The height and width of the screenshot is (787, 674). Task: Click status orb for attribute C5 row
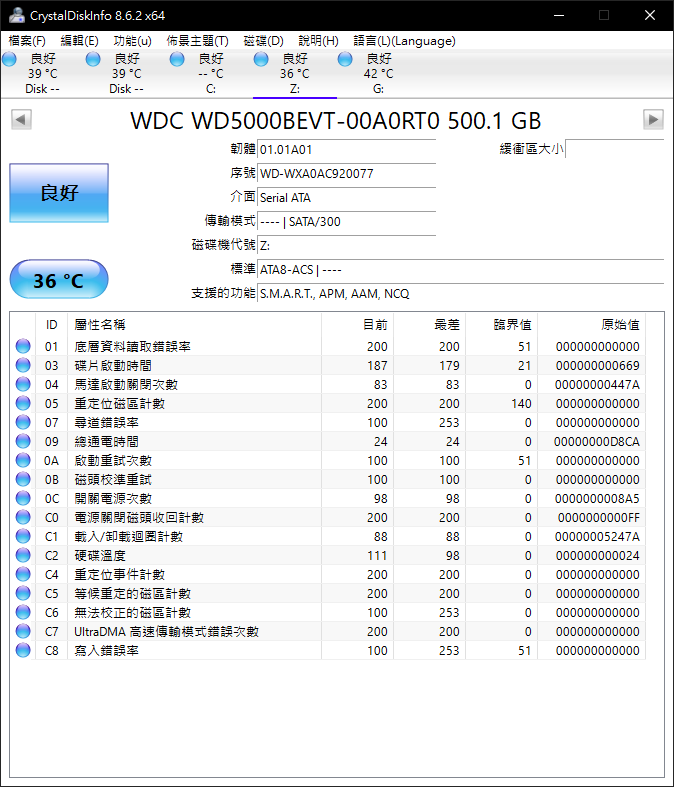(x=23, y=593)
